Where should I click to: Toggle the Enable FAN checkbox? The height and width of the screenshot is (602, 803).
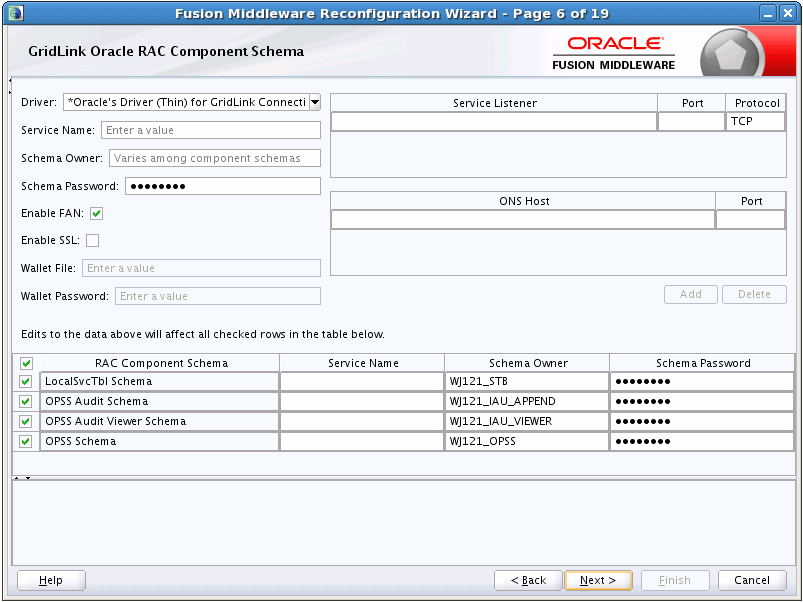coord(97,213)
